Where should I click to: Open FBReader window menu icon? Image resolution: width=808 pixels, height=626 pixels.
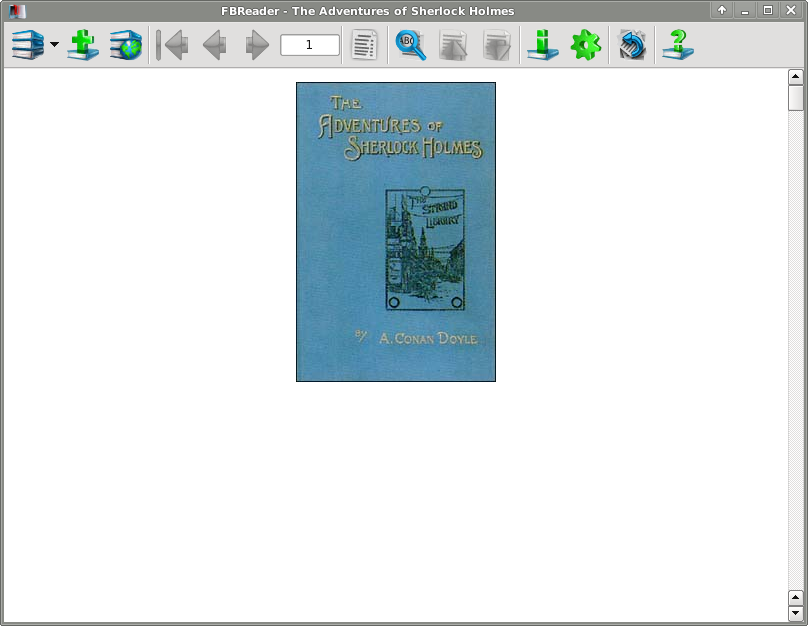pyautogui.click(x=17, y=10)
